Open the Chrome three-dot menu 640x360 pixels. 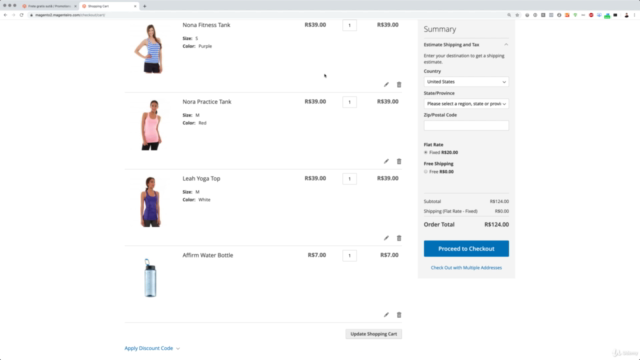point(635,15)
